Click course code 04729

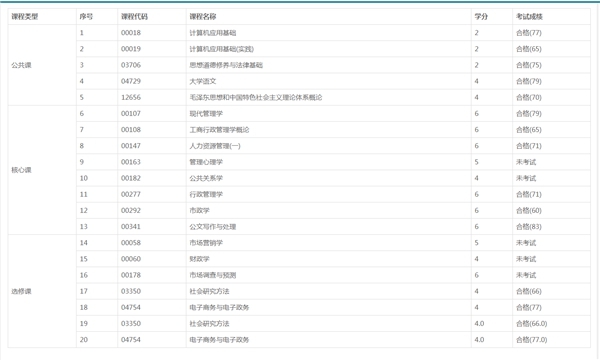point(131,81)
